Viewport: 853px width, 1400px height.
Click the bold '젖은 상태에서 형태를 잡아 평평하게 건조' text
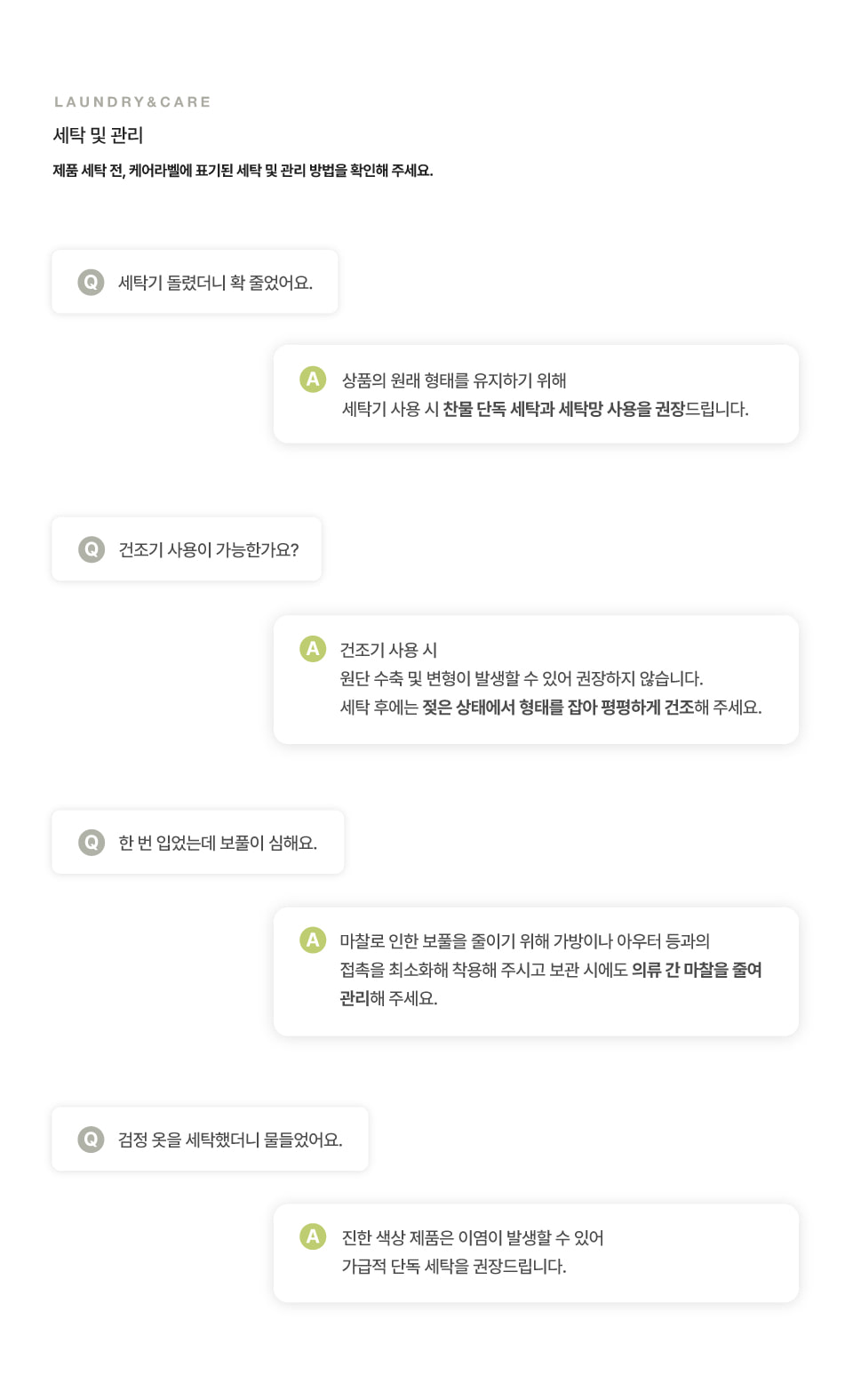[558, 708]
